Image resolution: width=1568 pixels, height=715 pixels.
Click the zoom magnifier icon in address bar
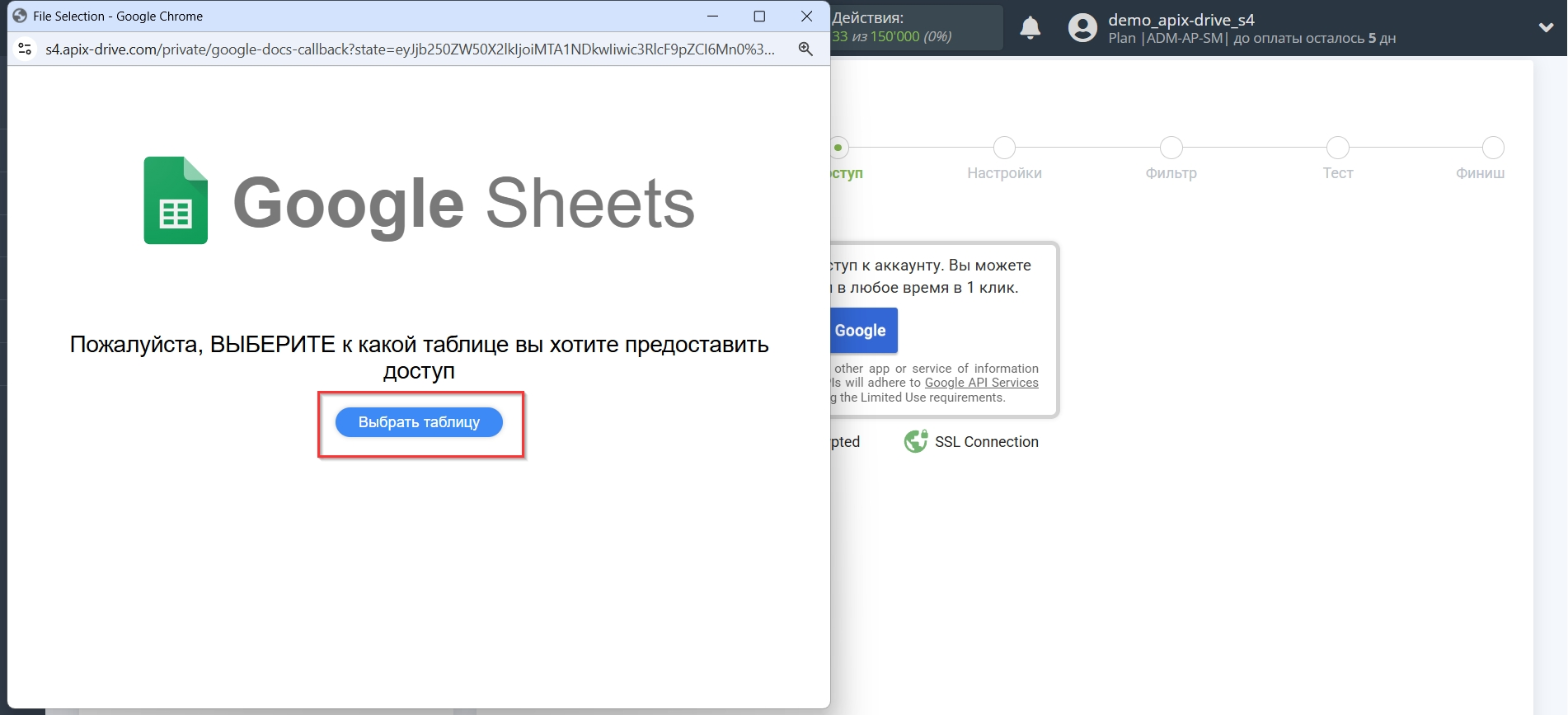coord(805,49)
